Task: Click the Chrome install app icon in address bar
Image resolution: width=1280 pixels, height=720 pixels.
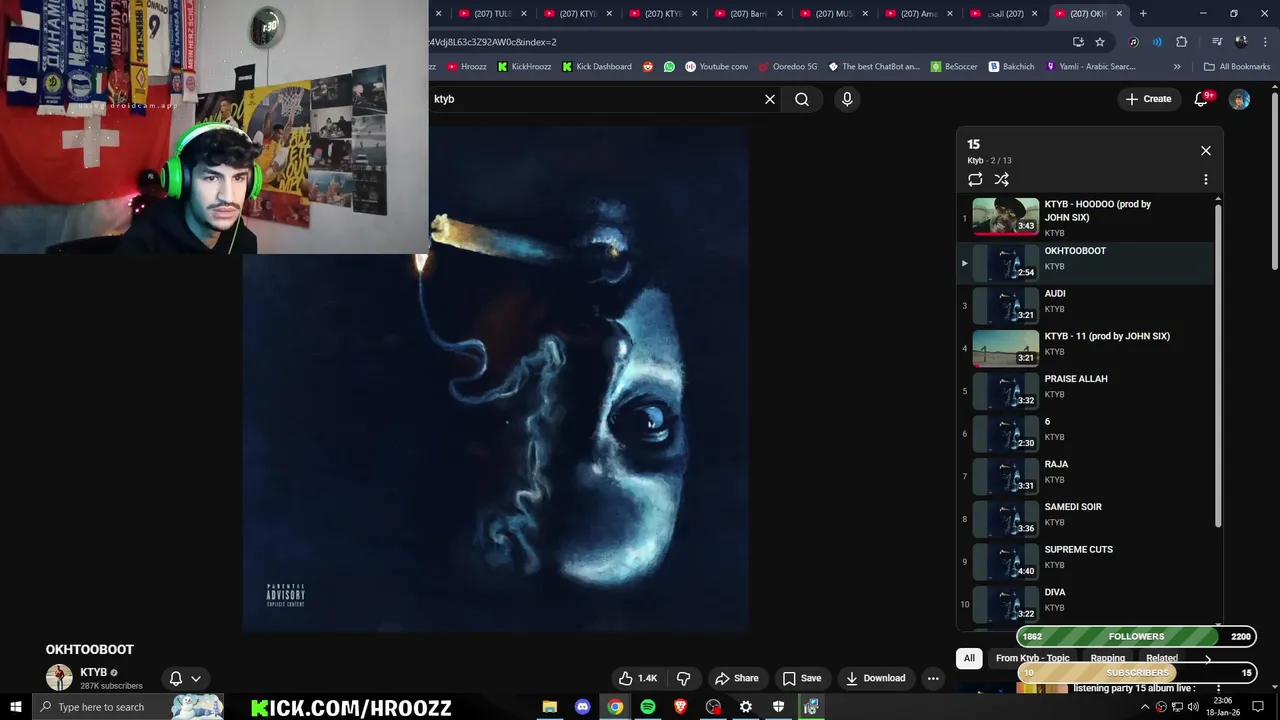Action: (x=1078, y=42)
